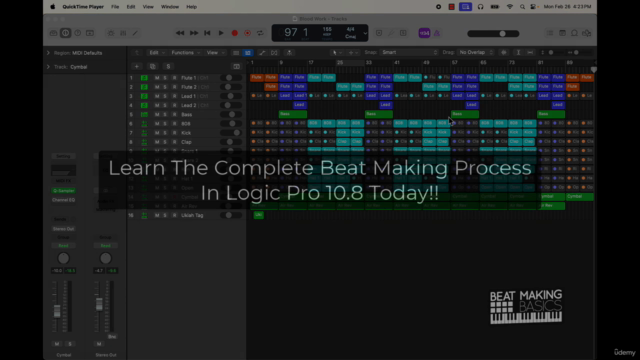This screenshot has height=360, width=640.
Task: Open the Mixer icon
Action: tap(123, 33)
